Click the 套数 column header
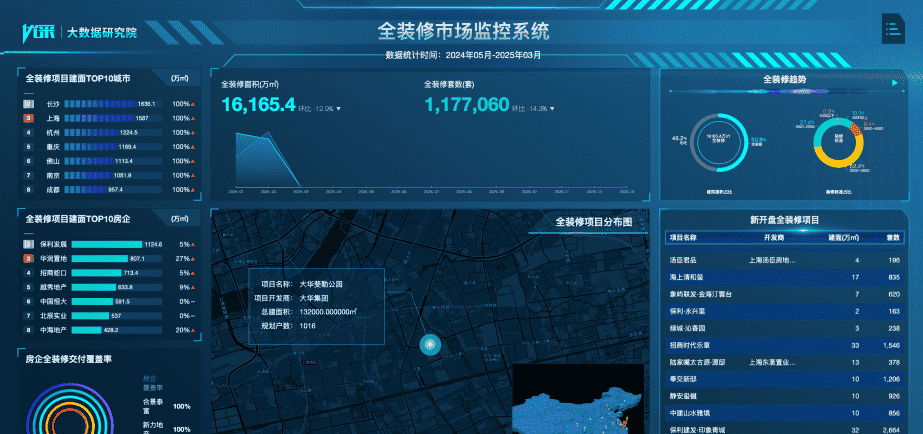 tap(893, 238)
